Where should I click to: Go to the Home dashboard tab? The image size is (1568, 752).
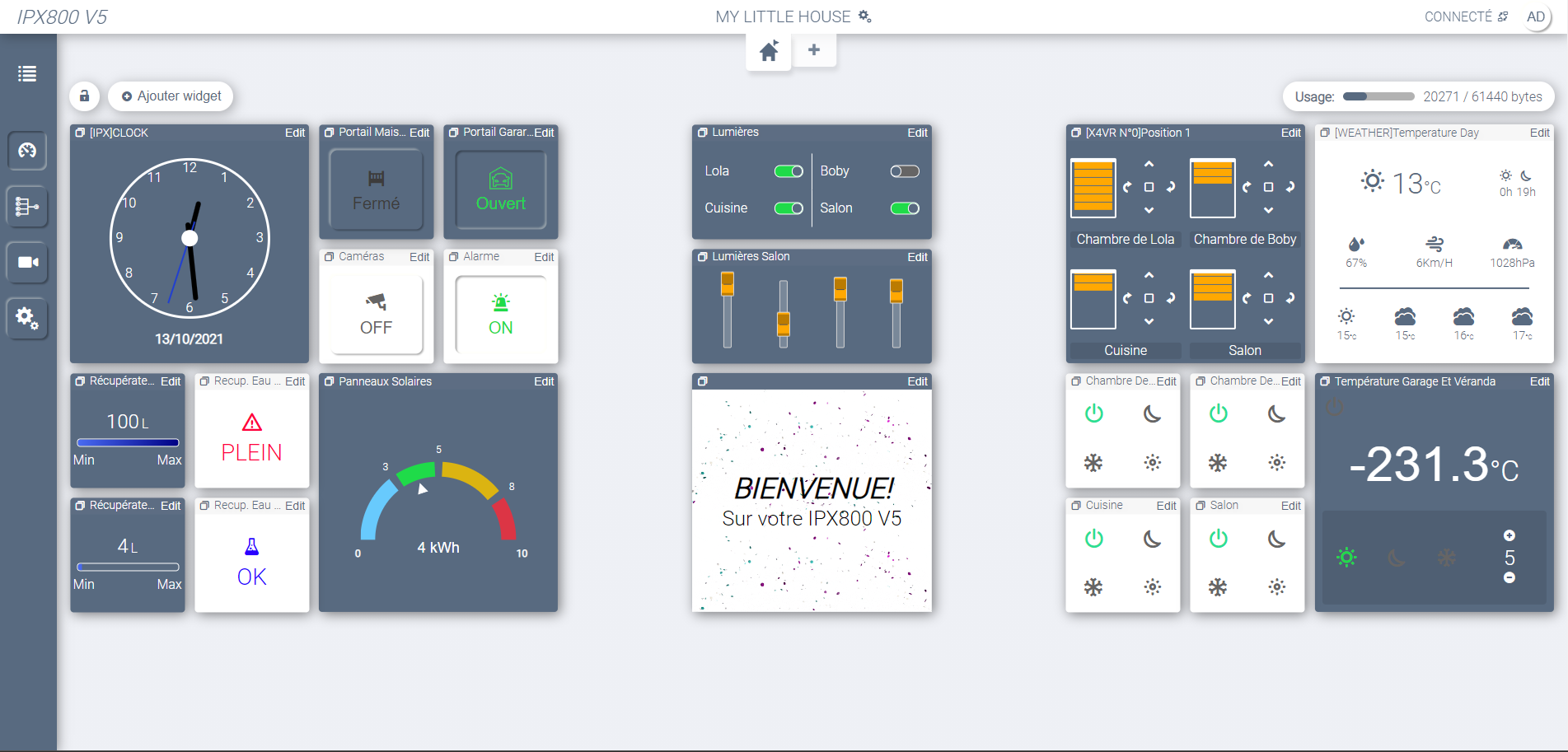coord(769,52)
